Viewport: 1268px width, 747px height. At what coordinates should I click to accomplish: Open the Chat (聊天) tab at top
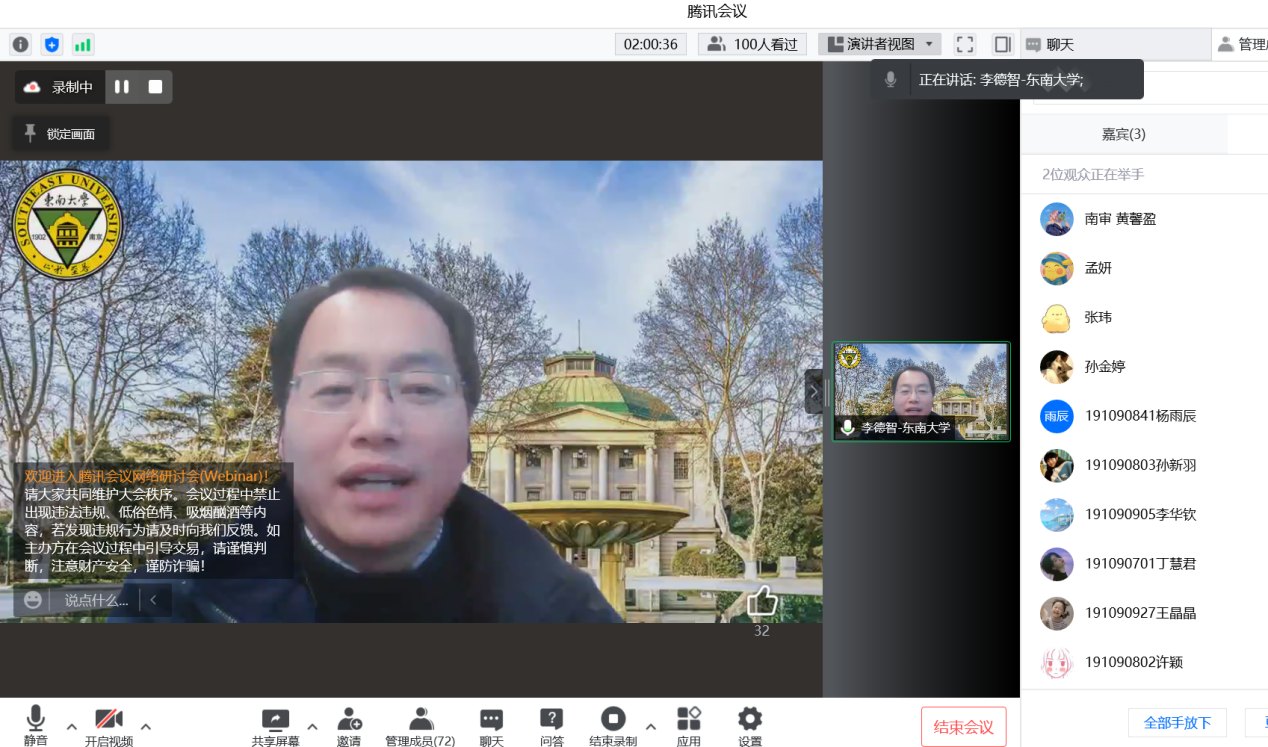[1050, 44]
